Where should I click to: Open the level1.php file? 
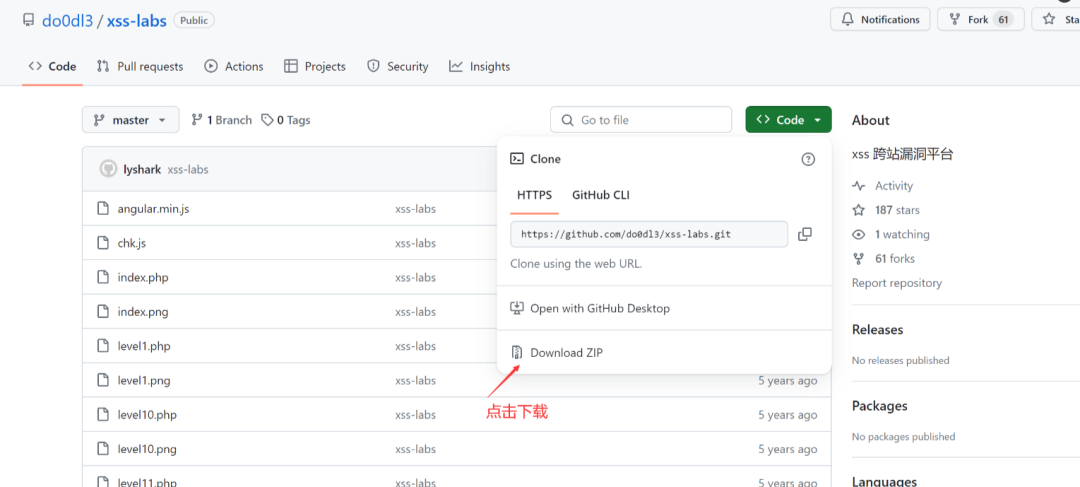144,346
